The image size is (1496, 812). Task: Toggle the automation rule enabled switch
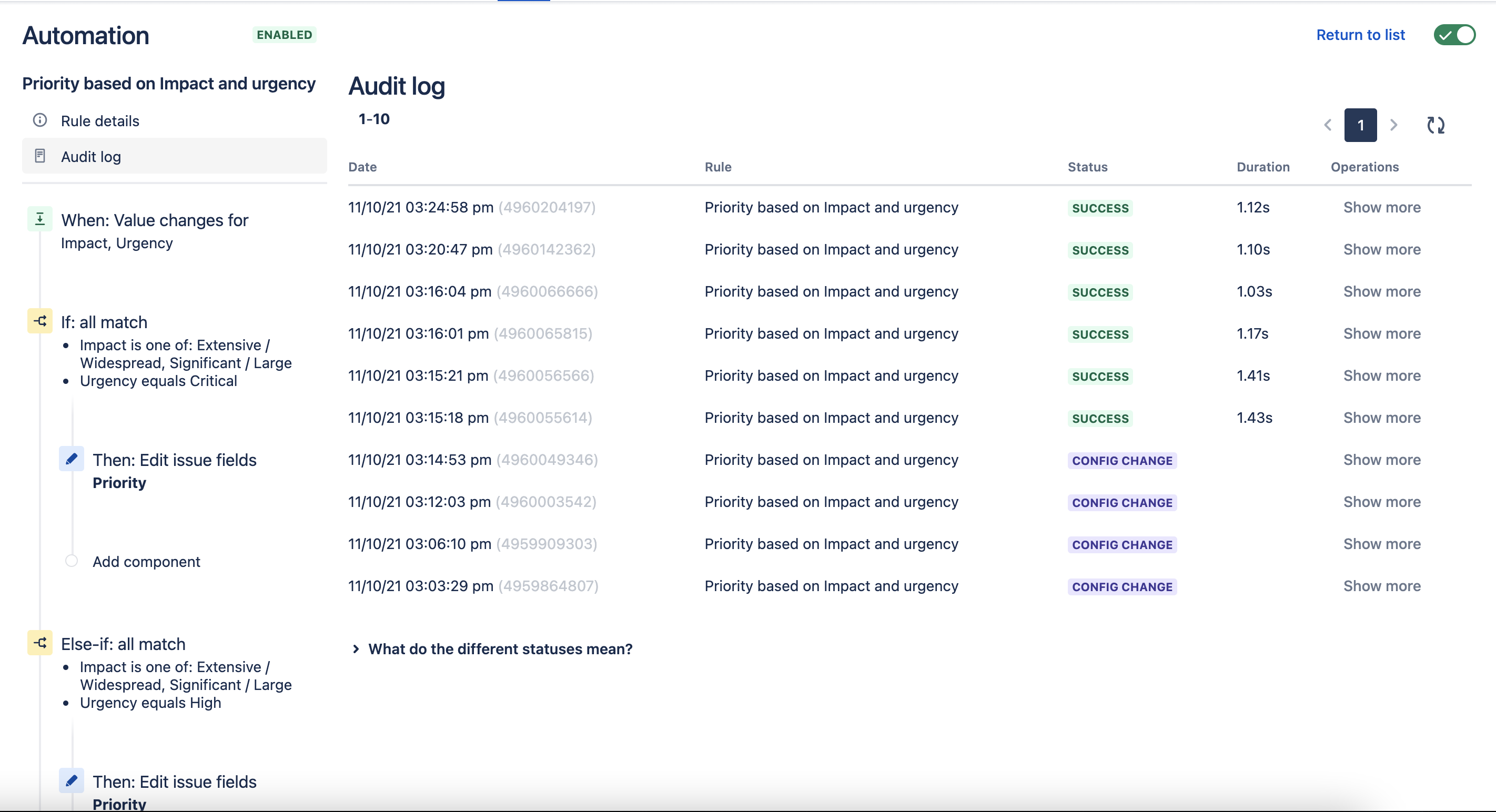(1454, 35)
